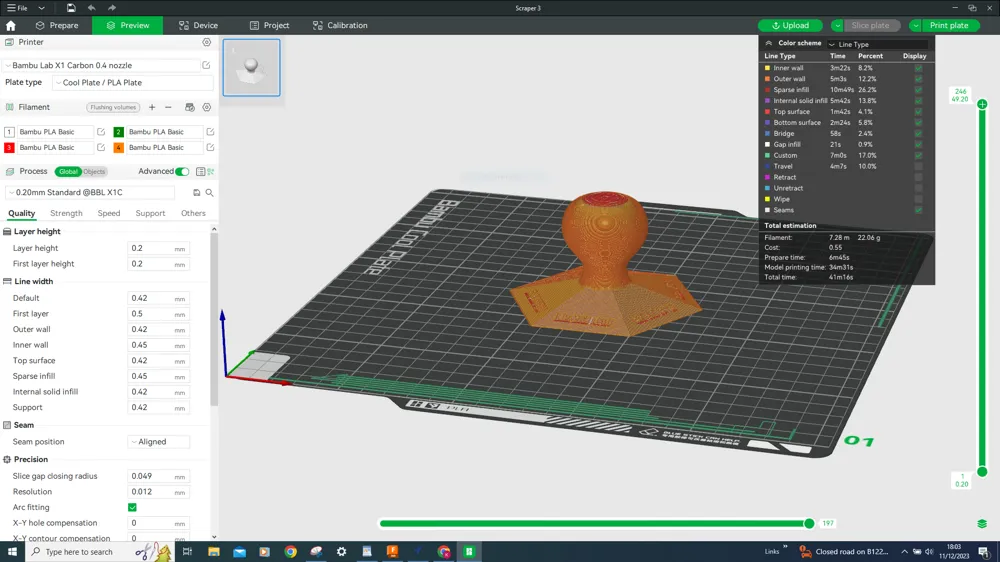Click the Print plate button
This screenshot has width=1000, height=562.
pyautogui.click(x=949, y=25)
